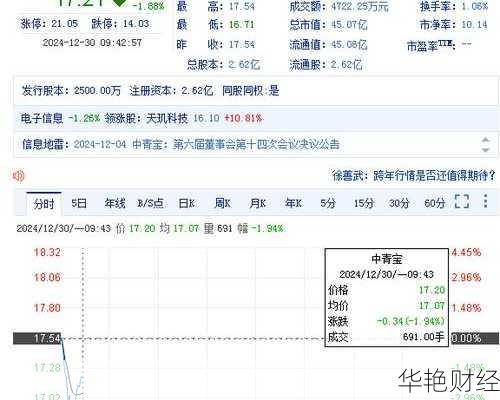Click the red speaker announcement icon
The height and width of the screenshot is (400, 500).
coord(19,175)
